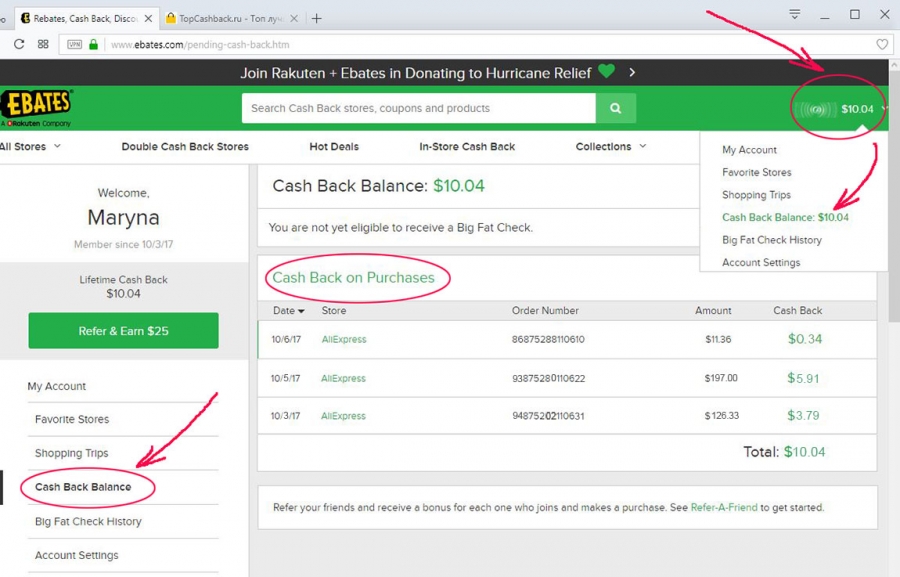900x577 pixels.
Task: Click the Ebates logo
Action: pyautogui.click(x=37, y=107)
